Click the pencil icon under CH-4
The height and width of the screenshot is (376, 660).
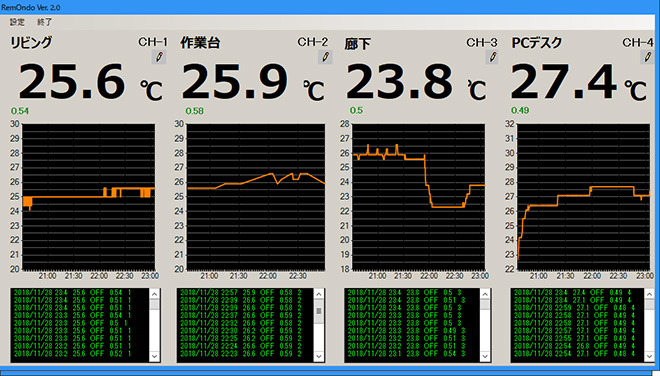(x=648, y=57)
